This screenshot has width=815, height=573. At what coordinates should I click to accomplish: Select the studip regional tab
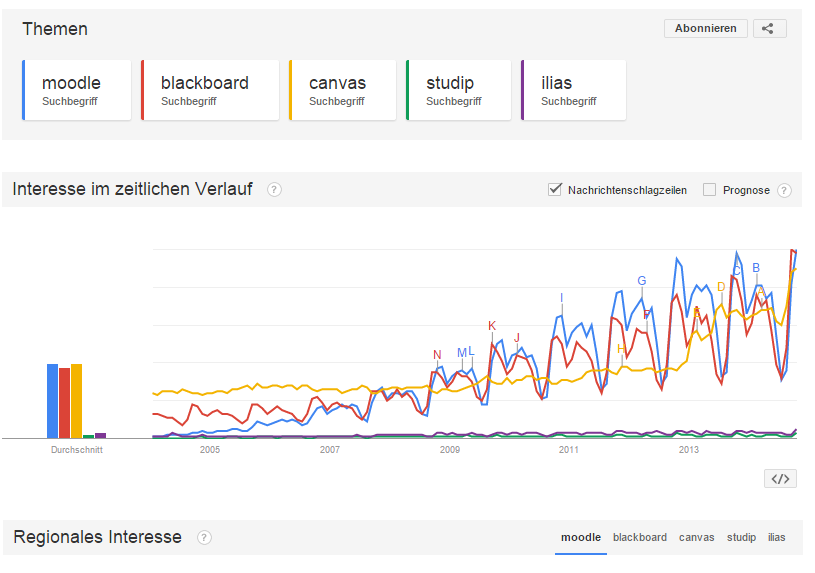[x=741, y=538]
